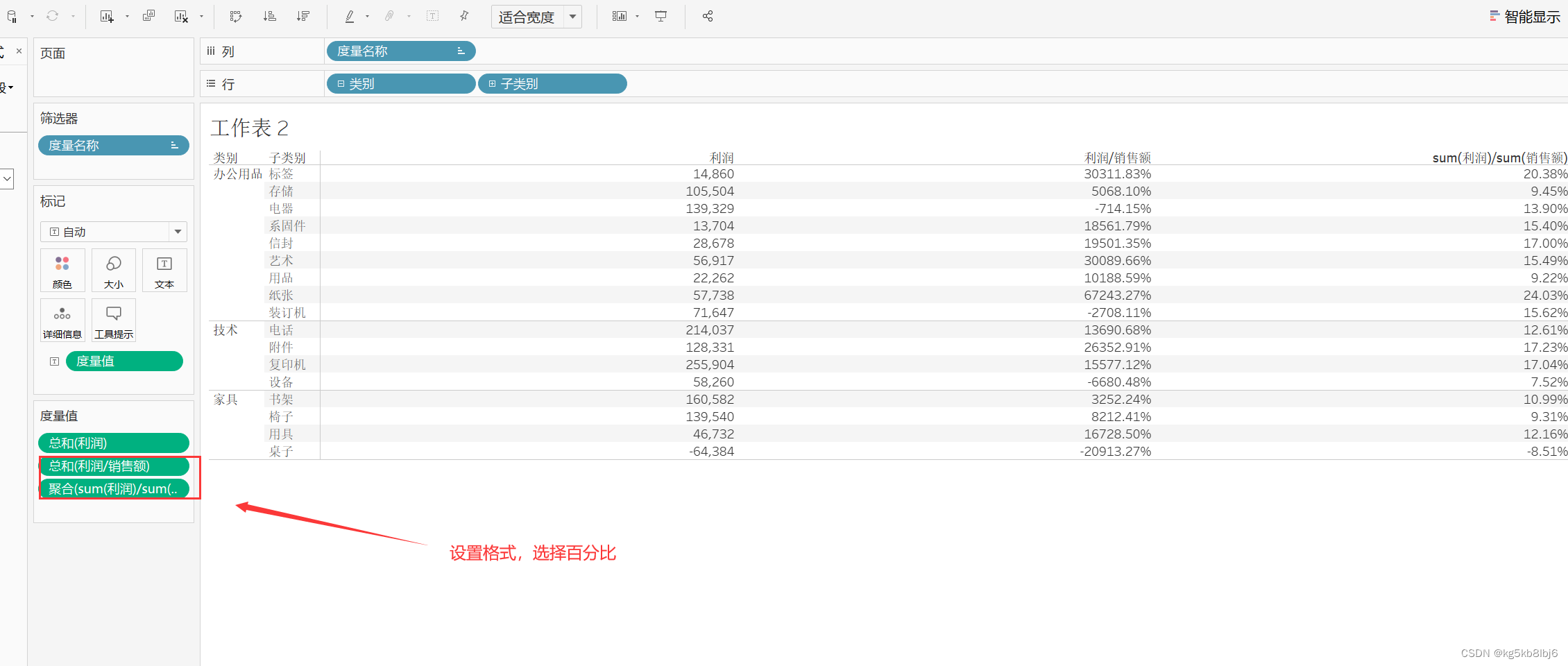The height and width of the screenshot is (666, 1568).
Task: Select 桌子 subcategory row
Action: [x=281, y=452]
